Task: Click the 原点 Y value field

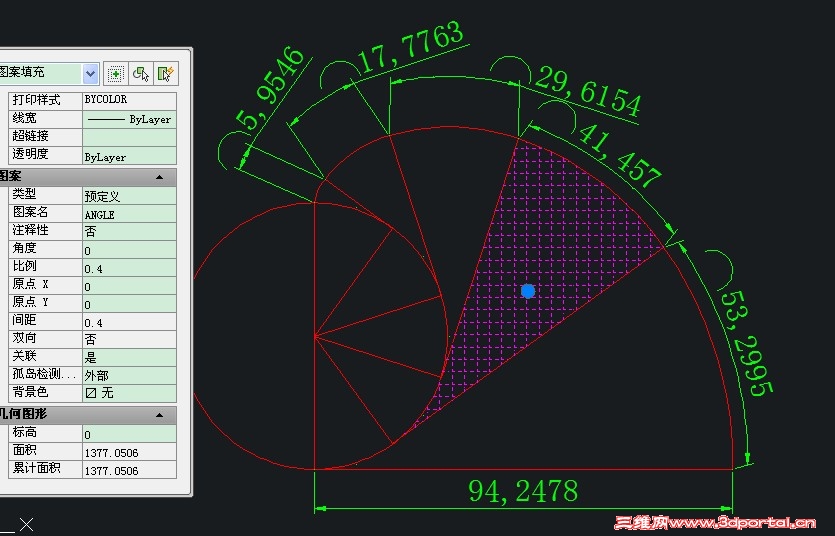Action: (129, 304)
